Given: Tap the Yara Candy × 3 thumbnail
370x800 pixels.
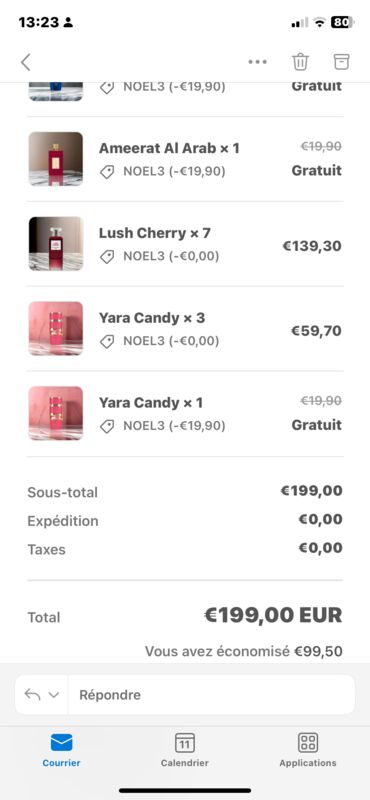Looking at the screenshot, I should tap(56, 328).
